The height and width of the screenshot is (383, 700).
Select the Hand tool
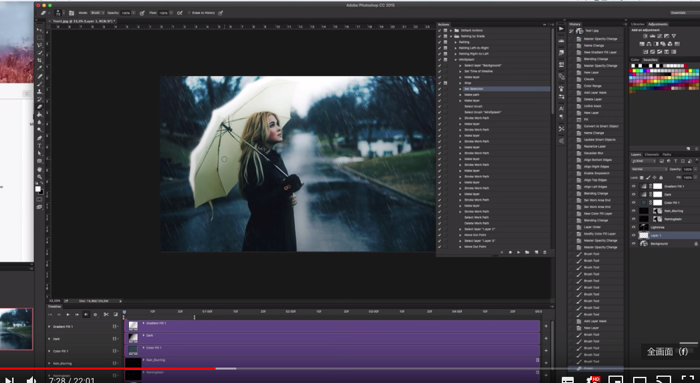(40, 169)
